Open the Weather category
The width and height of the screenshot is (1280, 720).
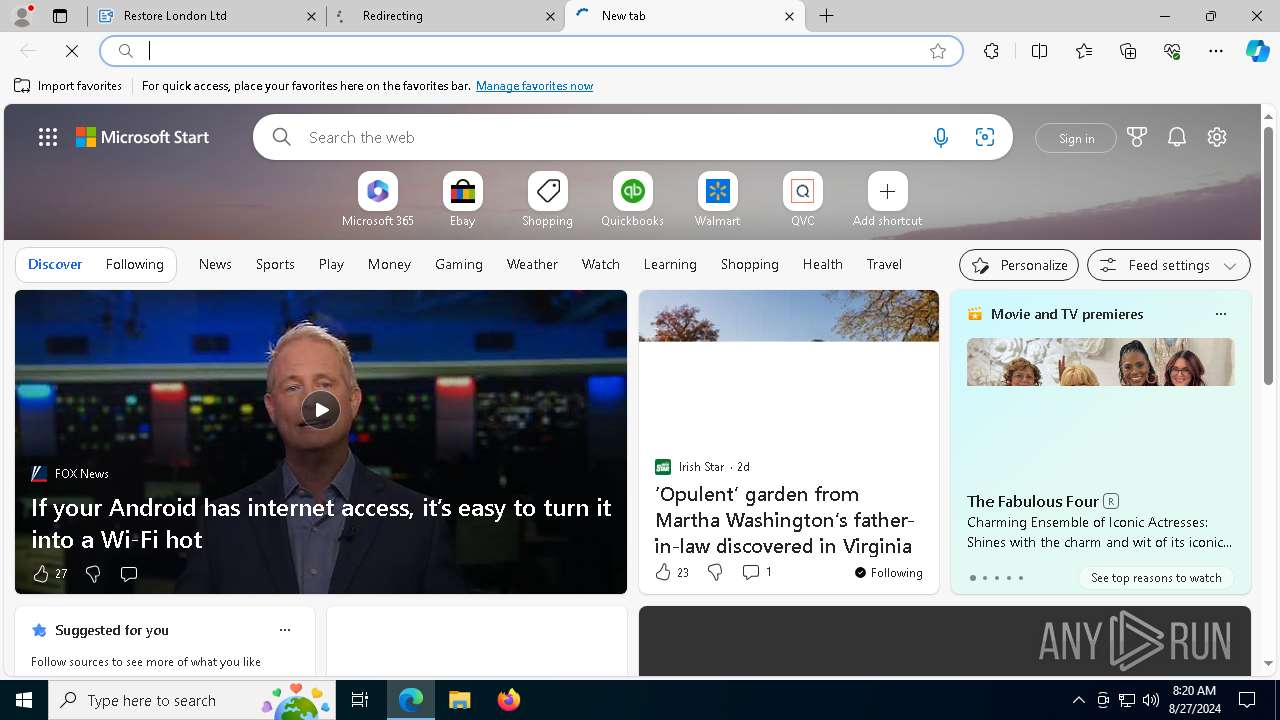(532, 264)
